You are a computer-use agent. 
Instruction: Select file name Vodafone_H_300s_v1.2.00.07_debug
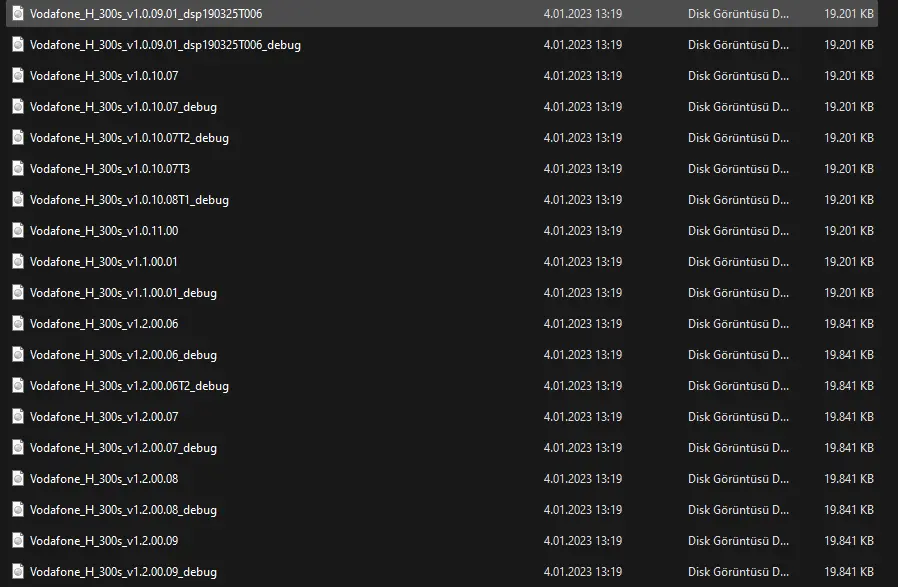pos(123,447)
